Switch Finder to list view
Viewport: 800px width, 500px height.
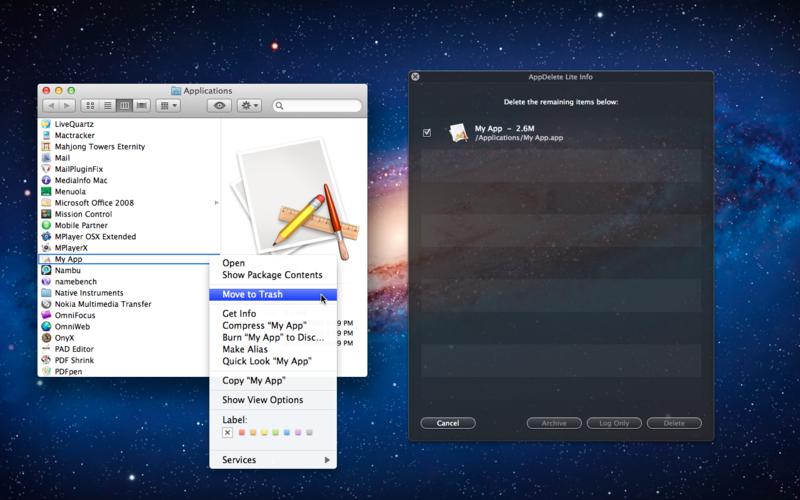click(108, 106)
